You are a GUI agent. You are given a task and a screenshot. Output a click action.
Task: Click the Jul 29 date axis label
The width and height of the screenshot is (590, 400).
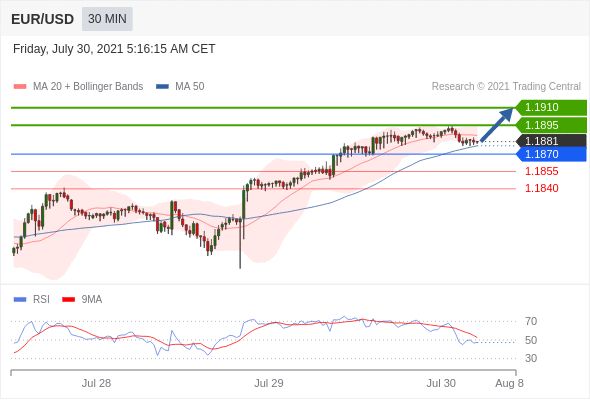coord(269,383)
